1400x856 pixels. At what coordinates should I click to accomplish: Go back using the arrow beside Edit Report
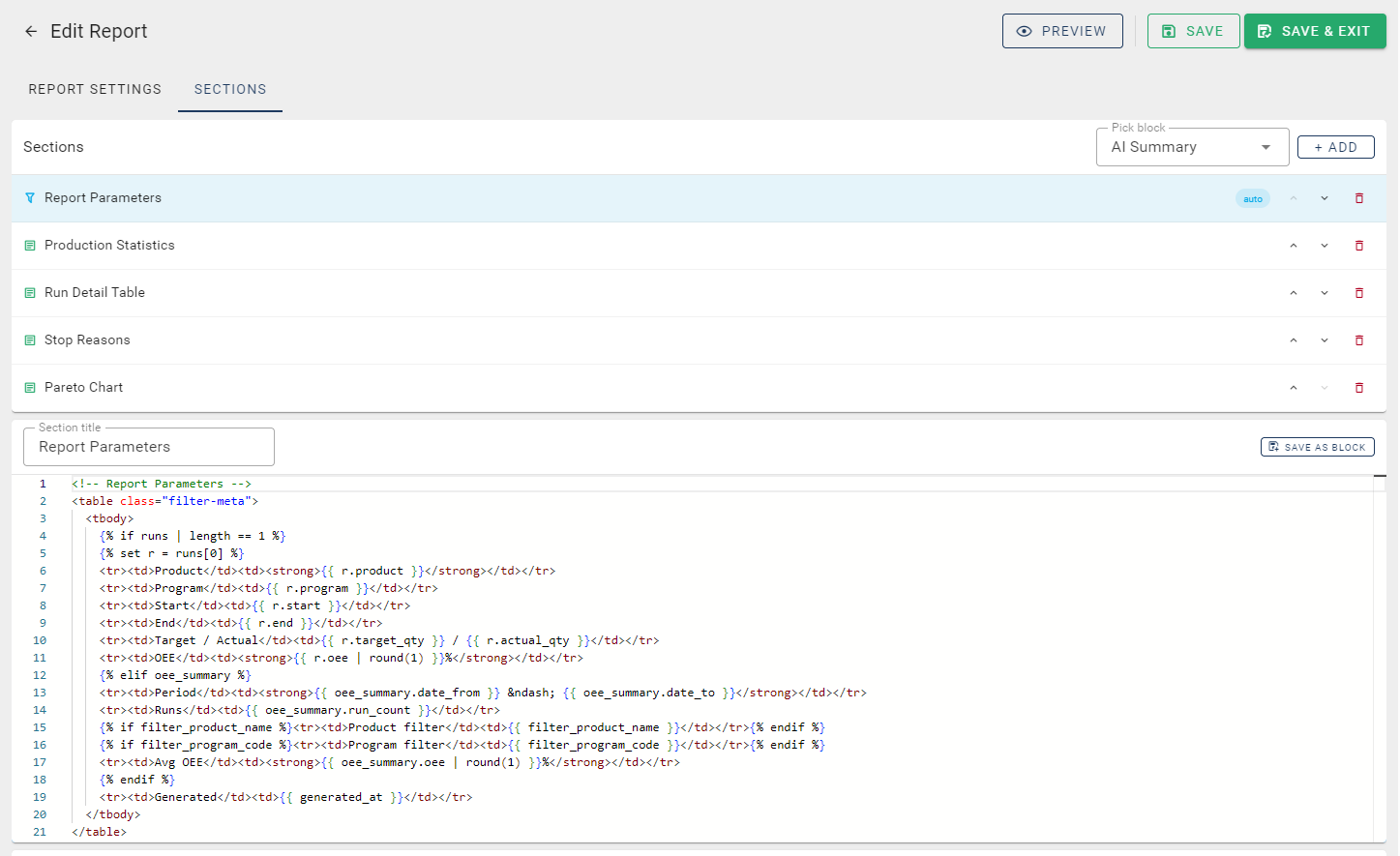click(x=31, y=31)
